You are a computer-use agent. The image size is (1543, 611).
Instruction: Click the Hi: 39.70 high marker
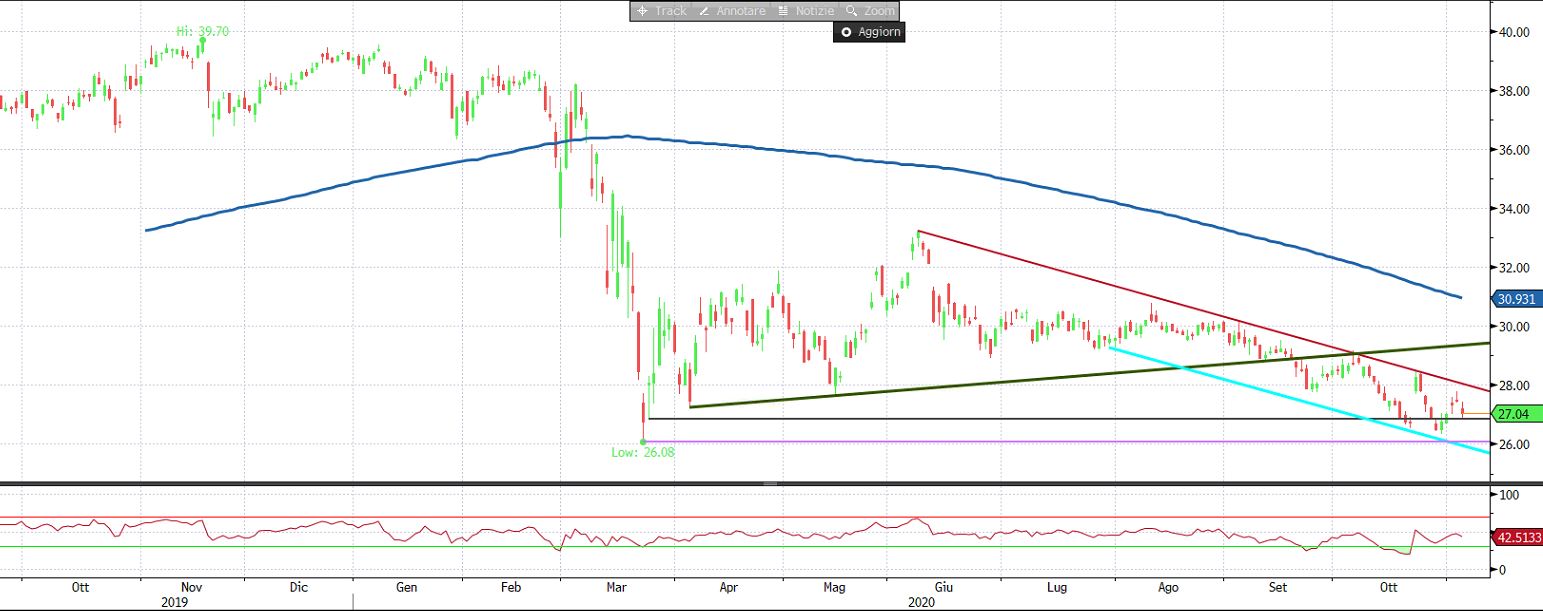[203, 31]
